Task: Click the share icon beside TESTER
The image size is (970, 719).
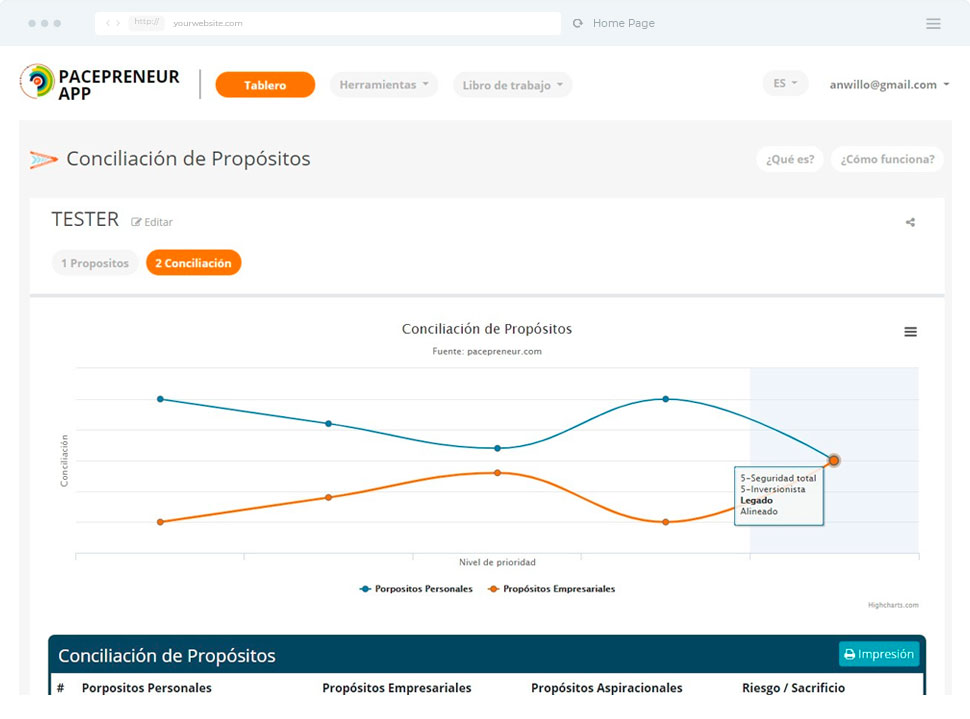Action: click(910, 223)
